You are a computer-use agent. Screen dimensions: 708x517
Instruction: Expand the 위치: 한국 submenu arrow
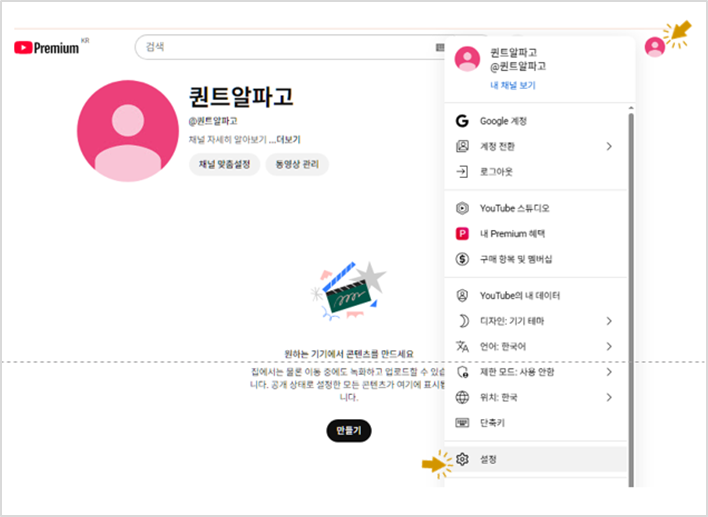click(609, 397)
